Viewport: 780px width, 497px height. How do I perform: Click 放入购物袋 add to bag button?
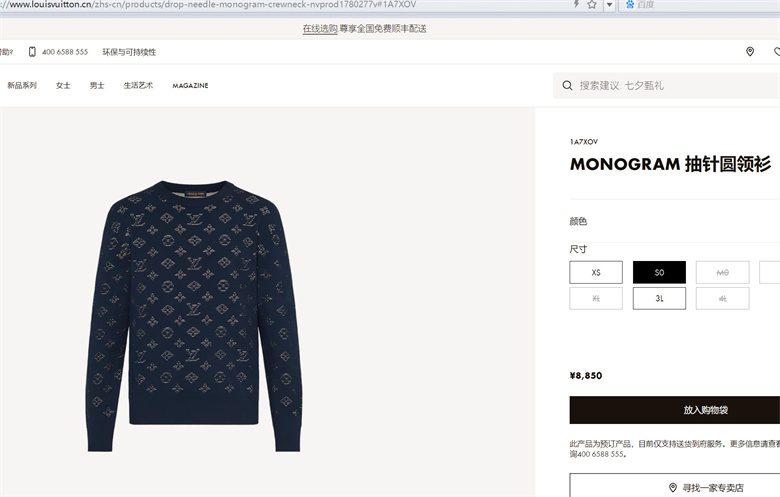click(675, 410)
